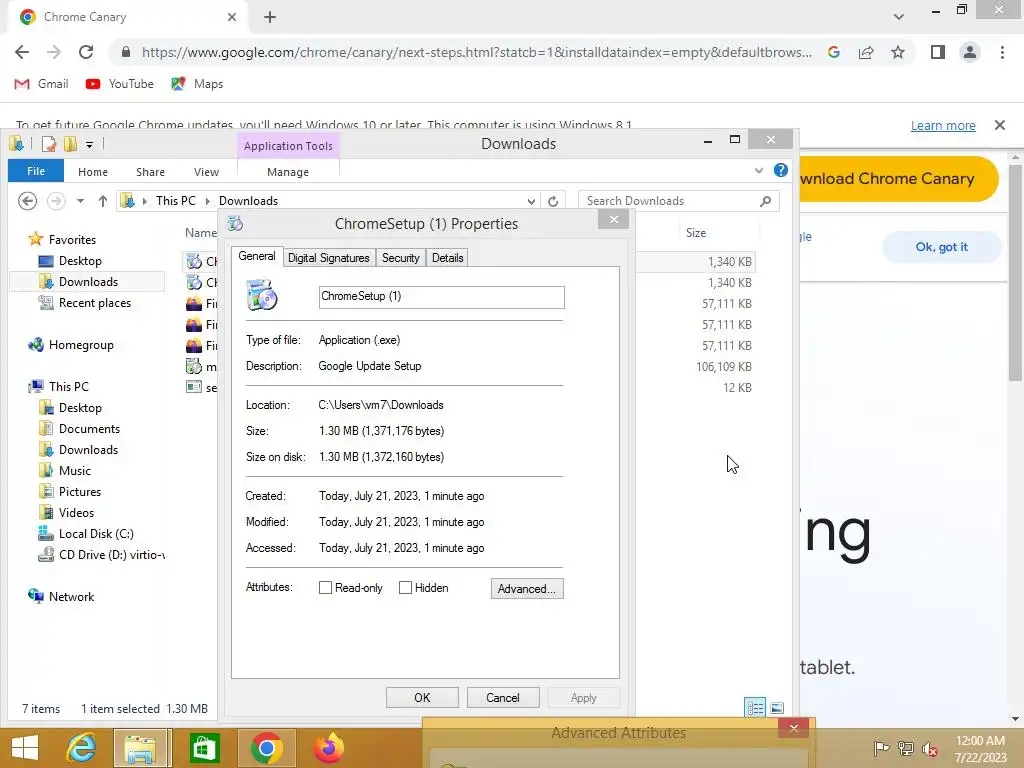
Task: Dismiss the Windows update infobar
Action: pos(1000,125)
